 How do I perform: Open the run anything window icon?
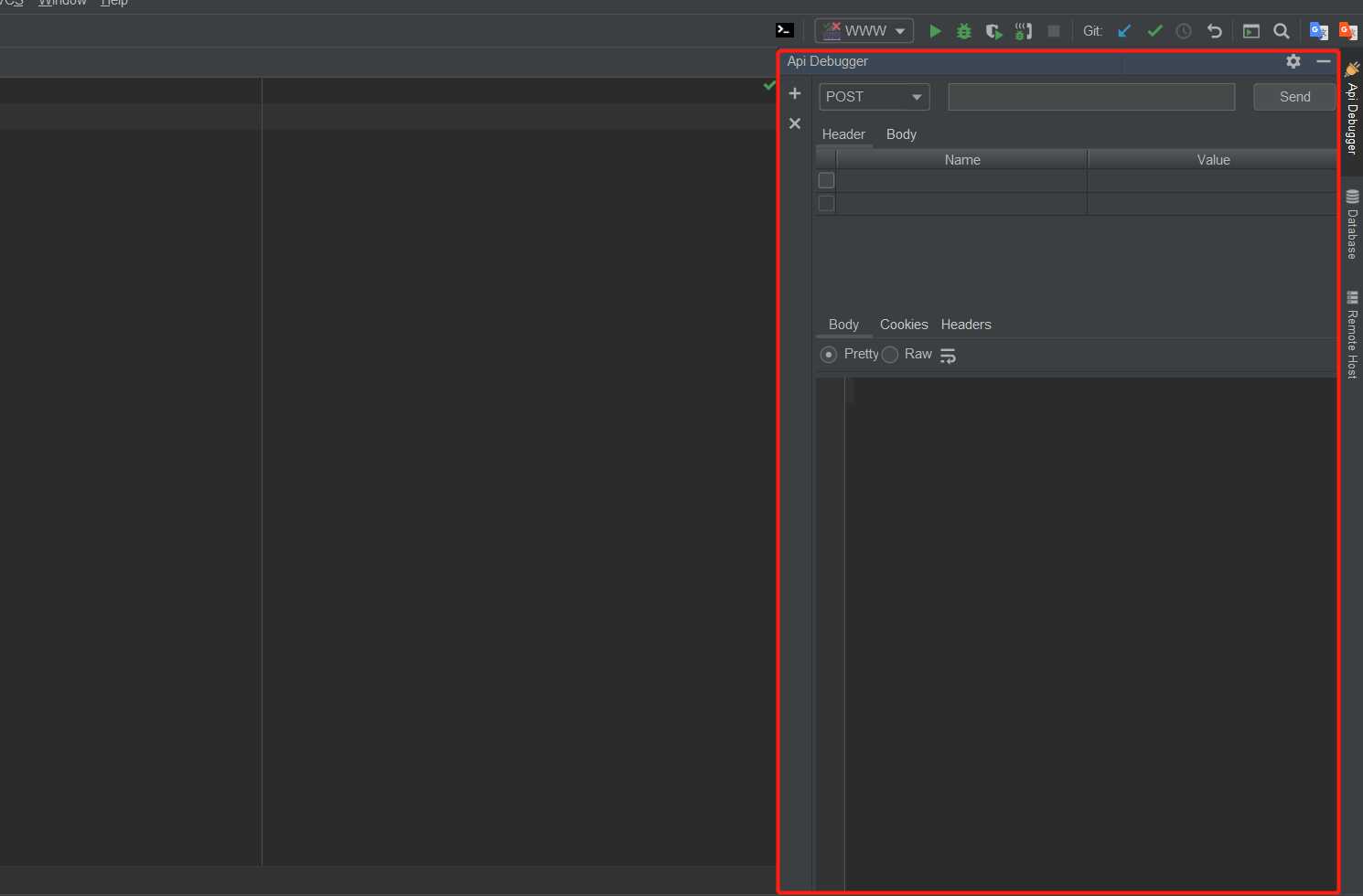click(x=1251, y=31)
